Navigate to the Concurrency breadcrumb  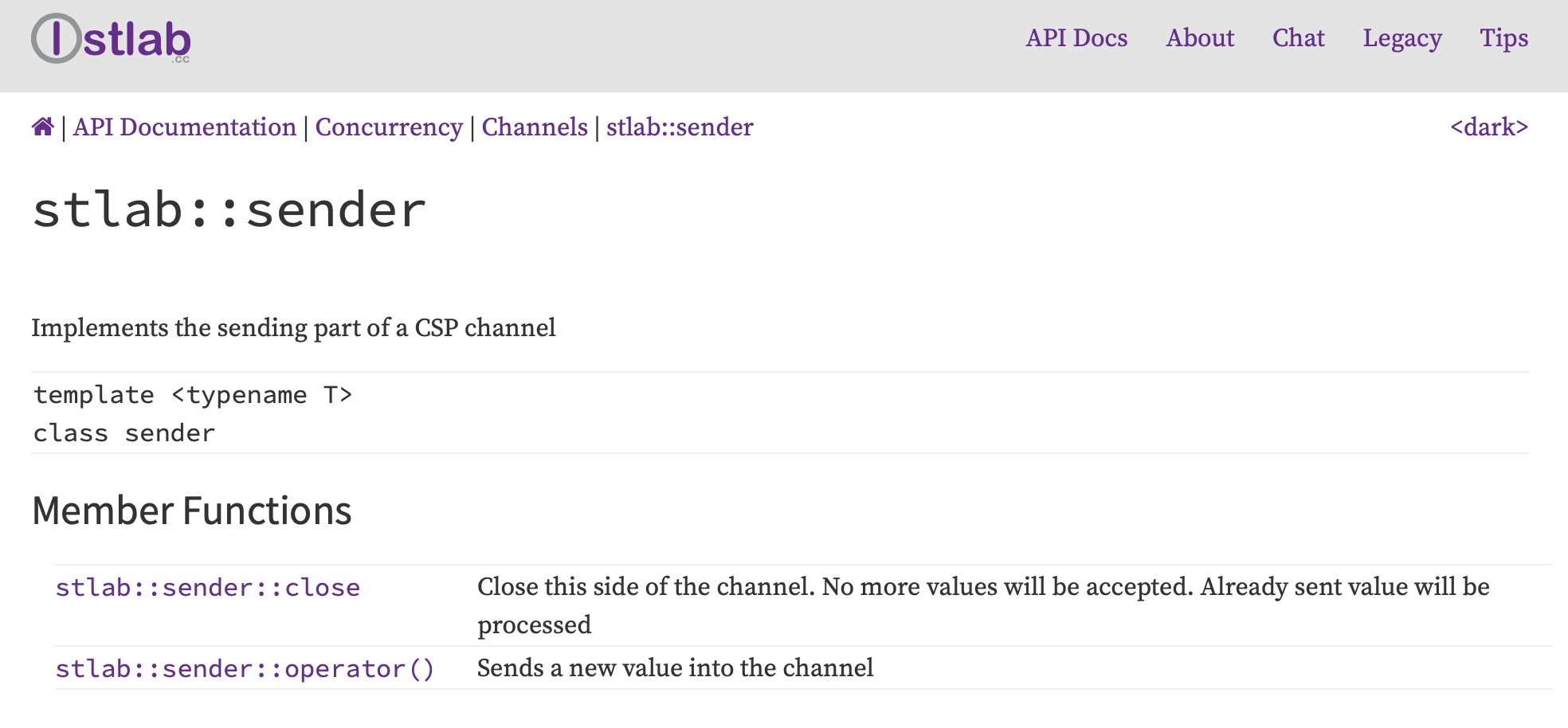coord(389,127)
